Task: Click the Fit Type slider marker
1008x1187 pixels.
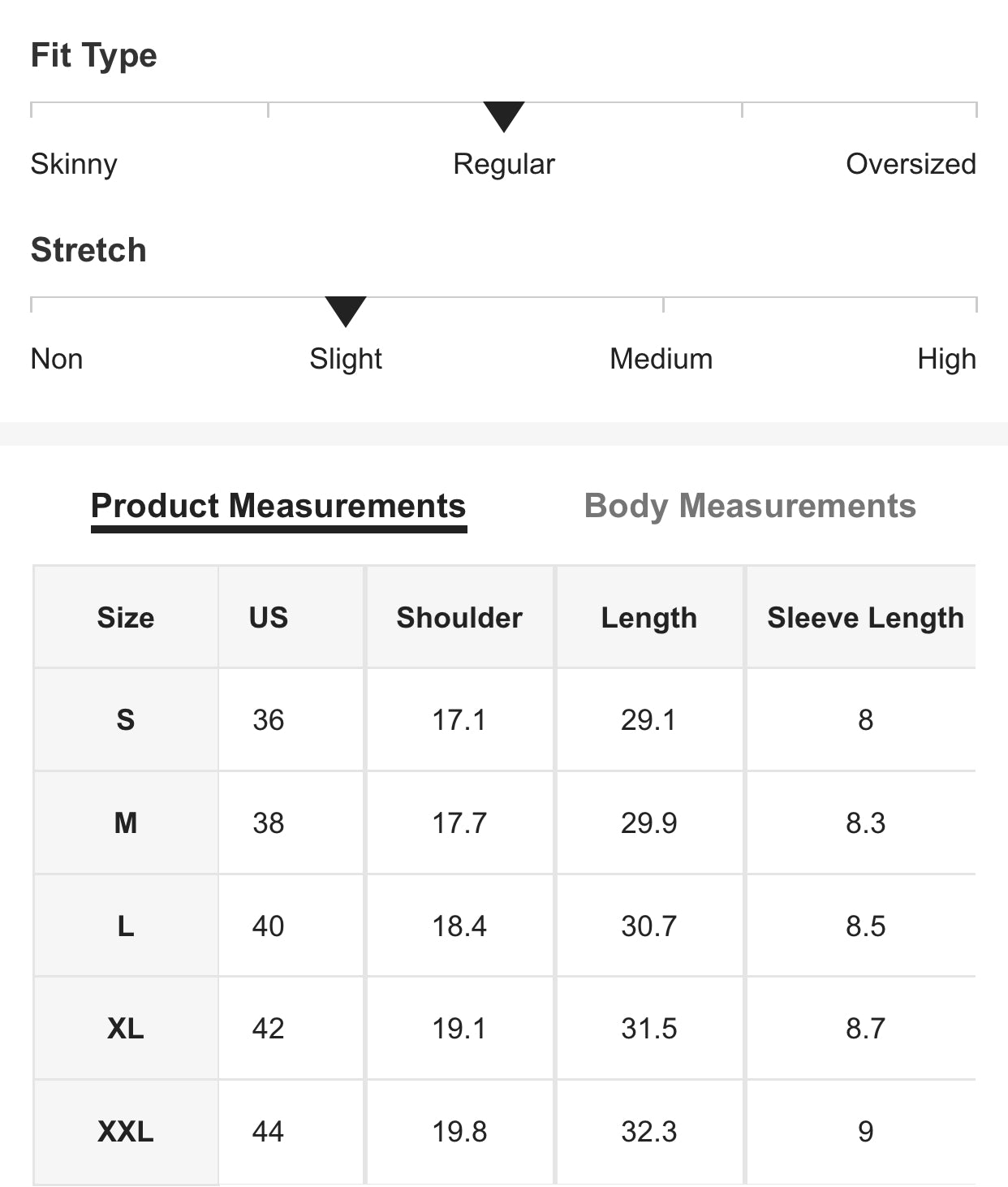Action: [504, 116]
